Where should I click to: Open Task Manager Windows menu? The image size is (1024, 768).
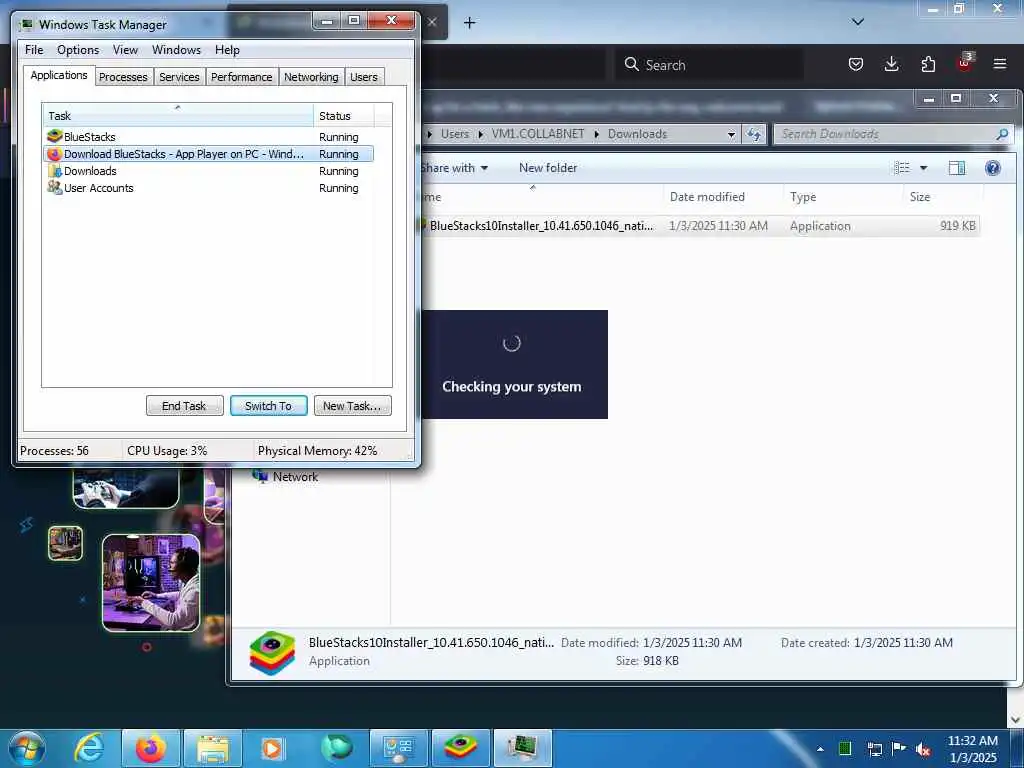[x=176, y=50]
